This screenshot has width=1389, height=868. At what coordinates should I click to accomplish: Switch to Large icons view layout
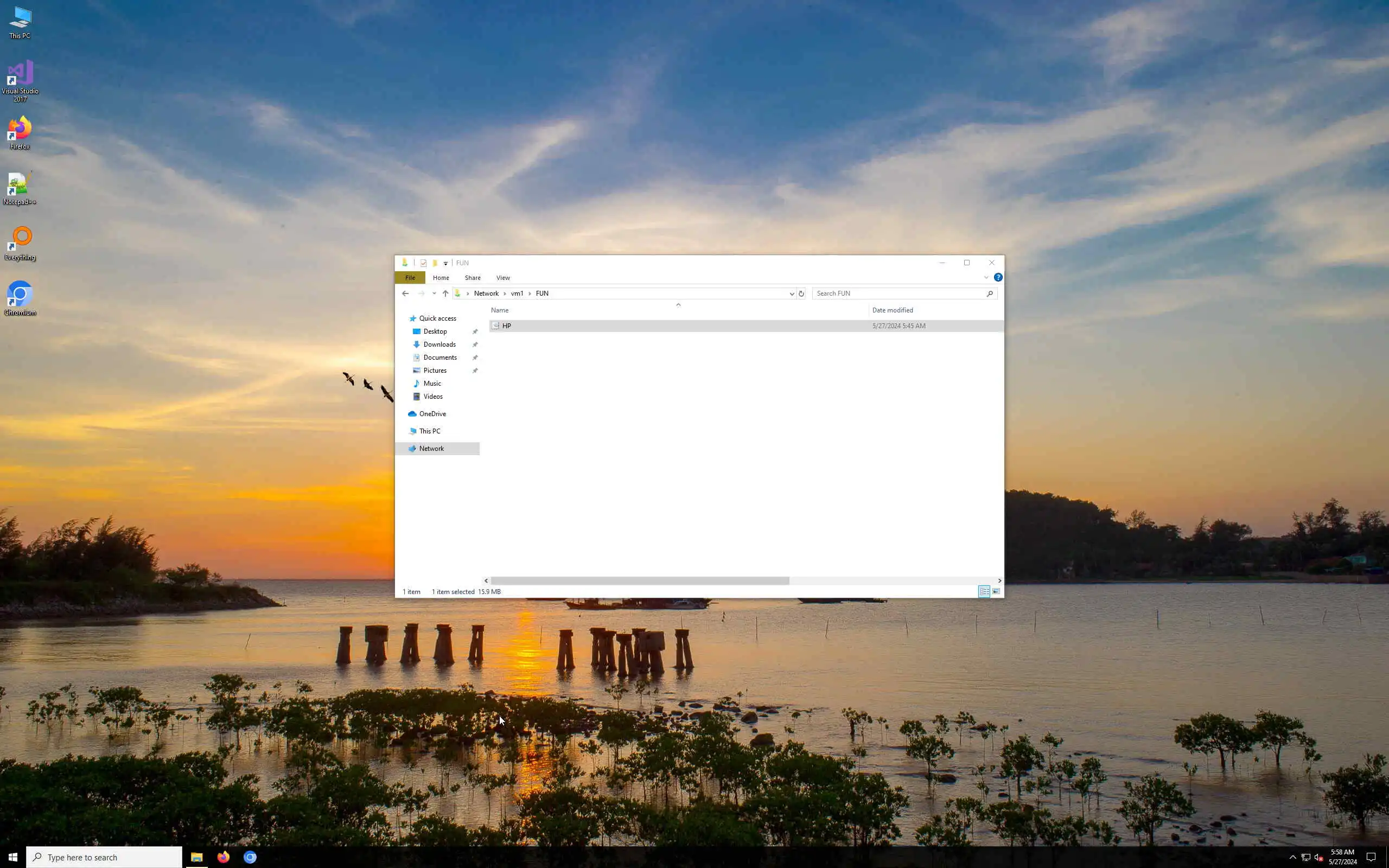tap(996, 591)
